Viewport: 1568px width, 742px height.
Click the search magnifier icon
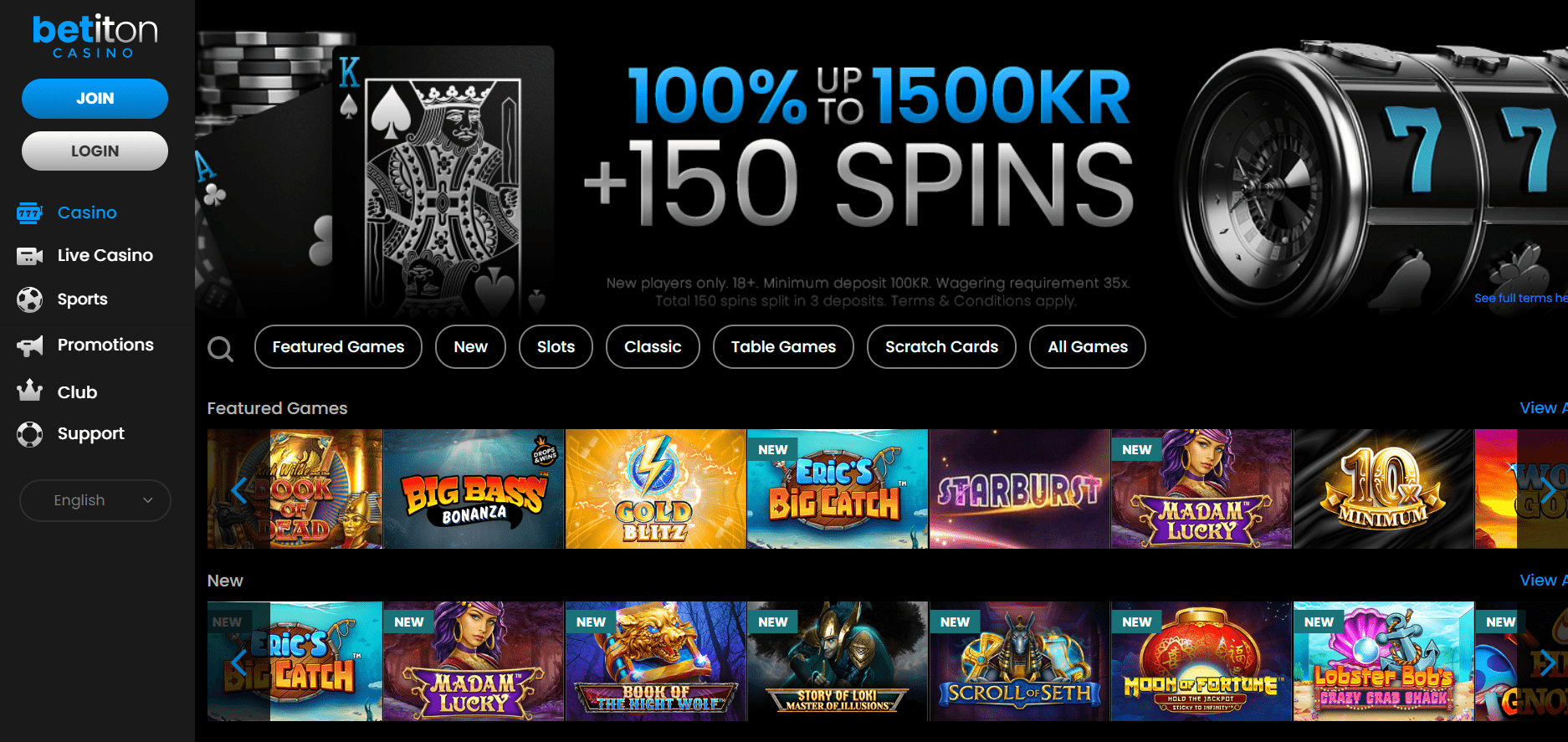(220, 348)
